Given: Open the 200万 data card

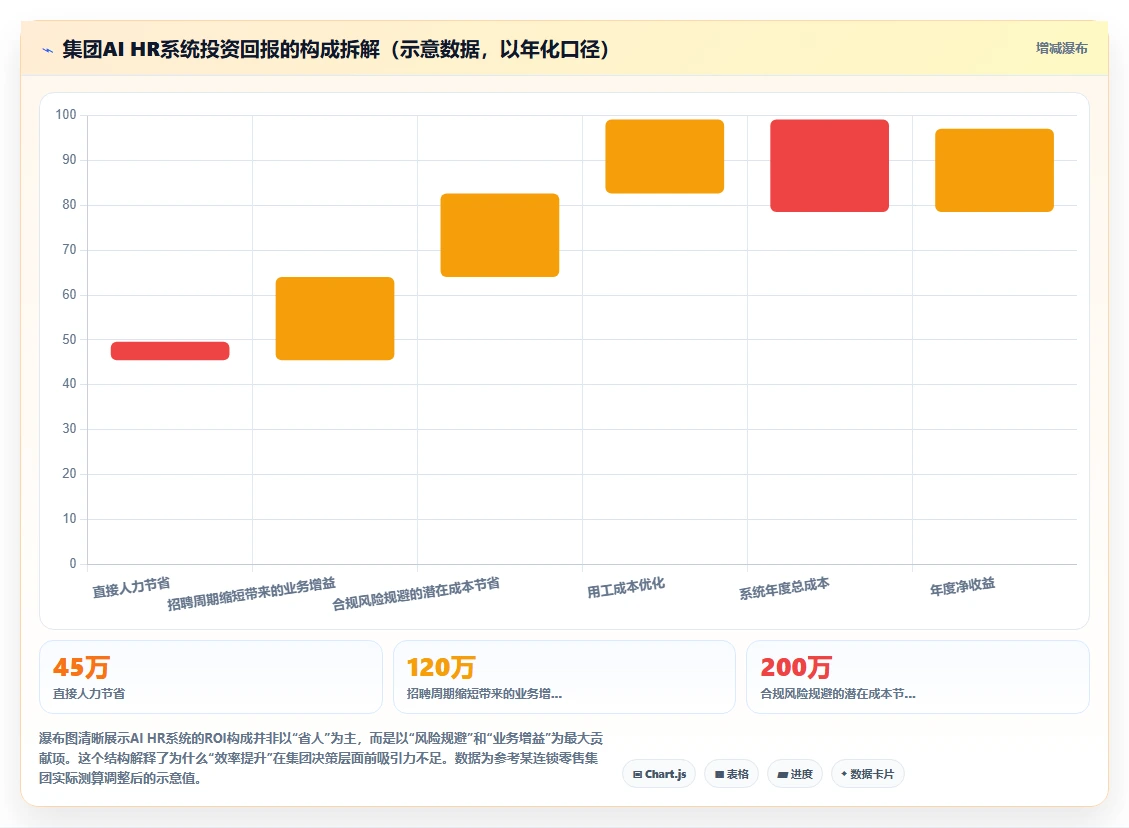Looking at the screenshot, I should click(918, 677).
